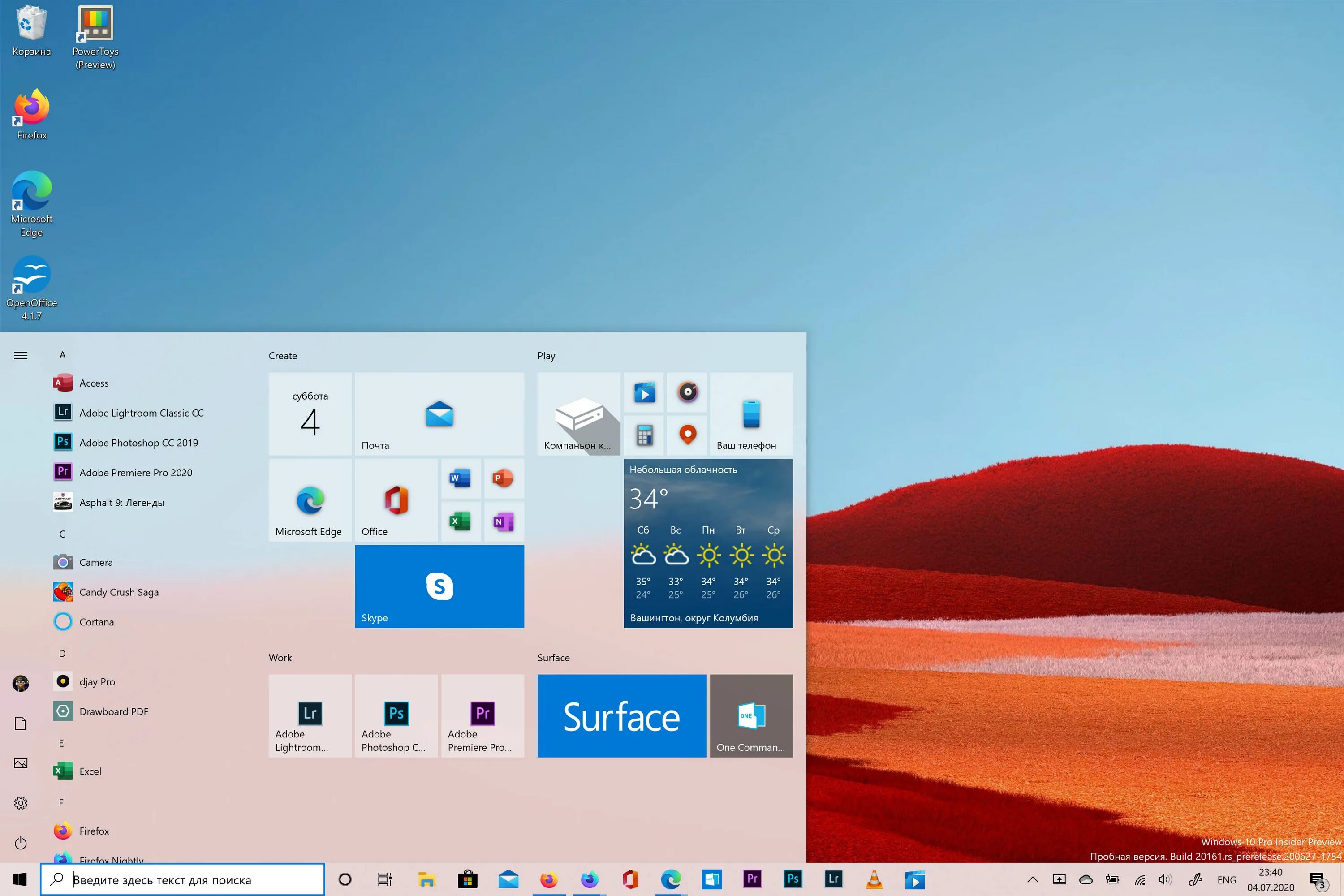
Task: Open Adobe Photoshop CC 2019 from app list
Action: (x=138, y=443)
